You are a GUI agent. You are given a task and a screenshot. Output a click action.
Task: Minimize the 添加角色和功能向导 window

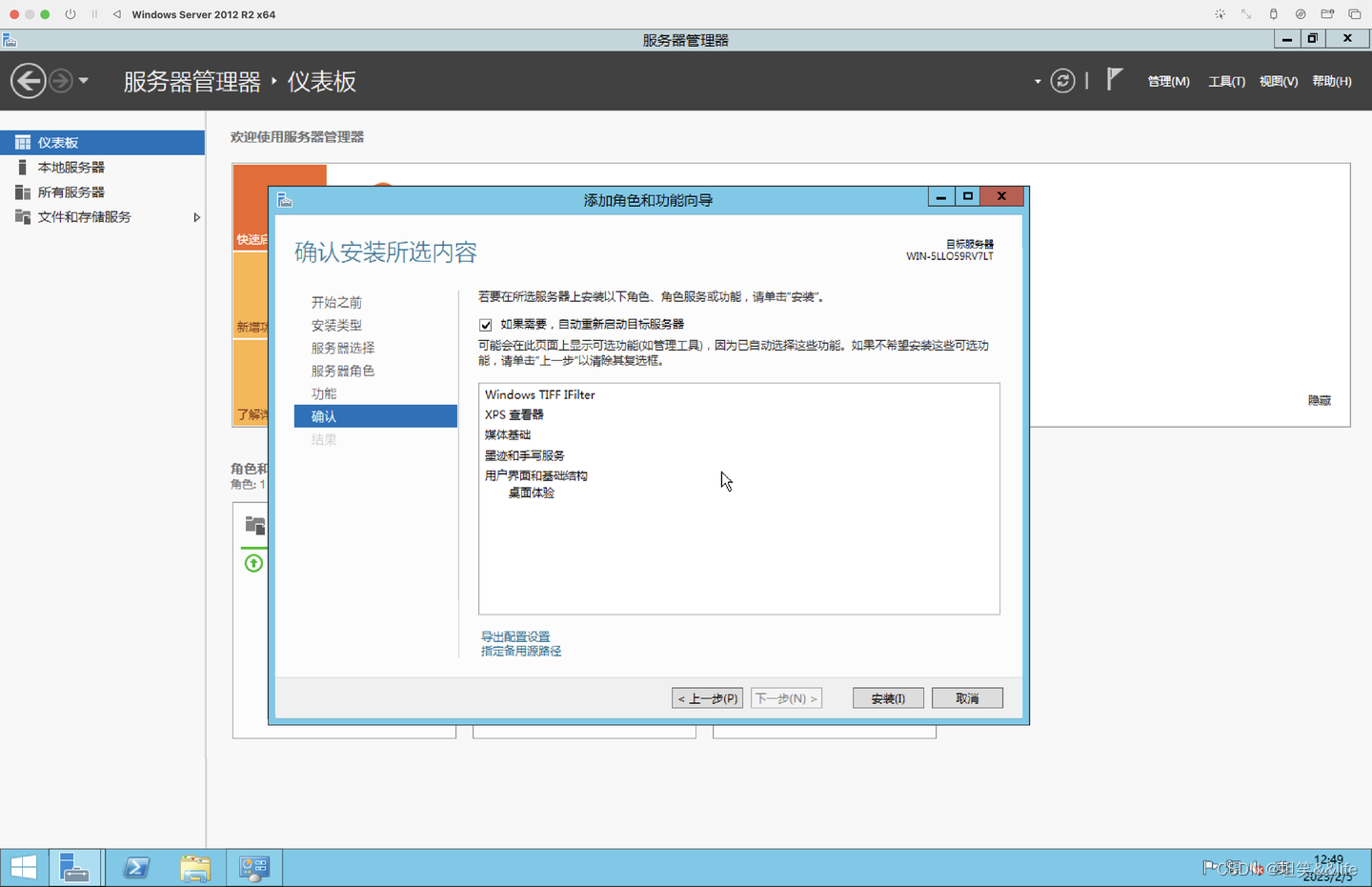(941, 196)
